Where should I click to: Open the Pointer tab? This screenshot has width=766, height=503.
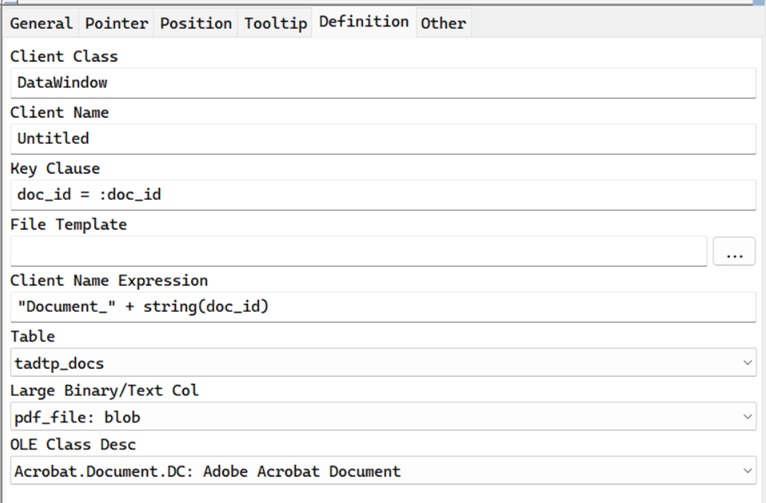click(x=116, y=23)
